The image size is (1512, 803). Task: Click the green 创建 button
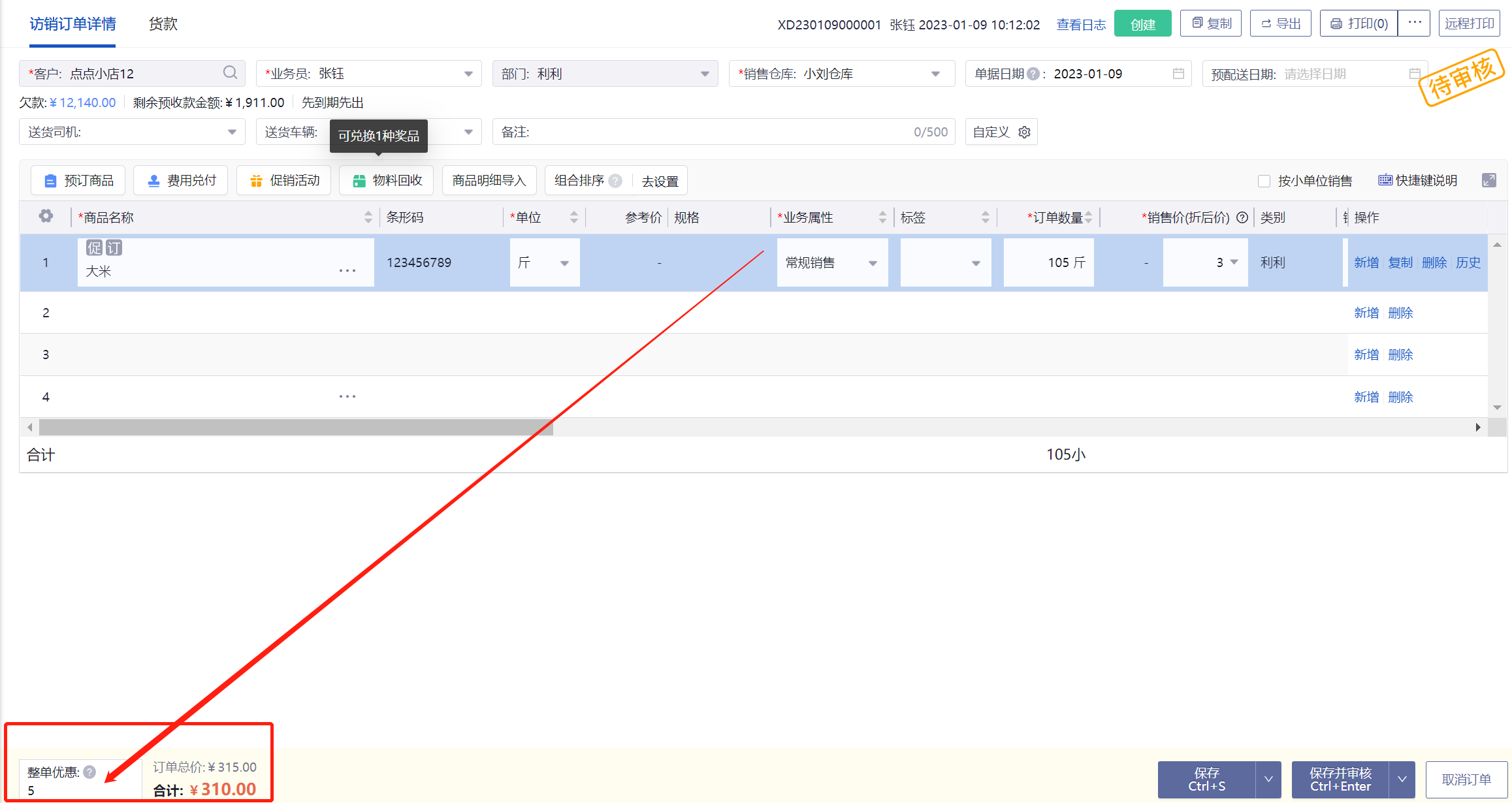1142,24
